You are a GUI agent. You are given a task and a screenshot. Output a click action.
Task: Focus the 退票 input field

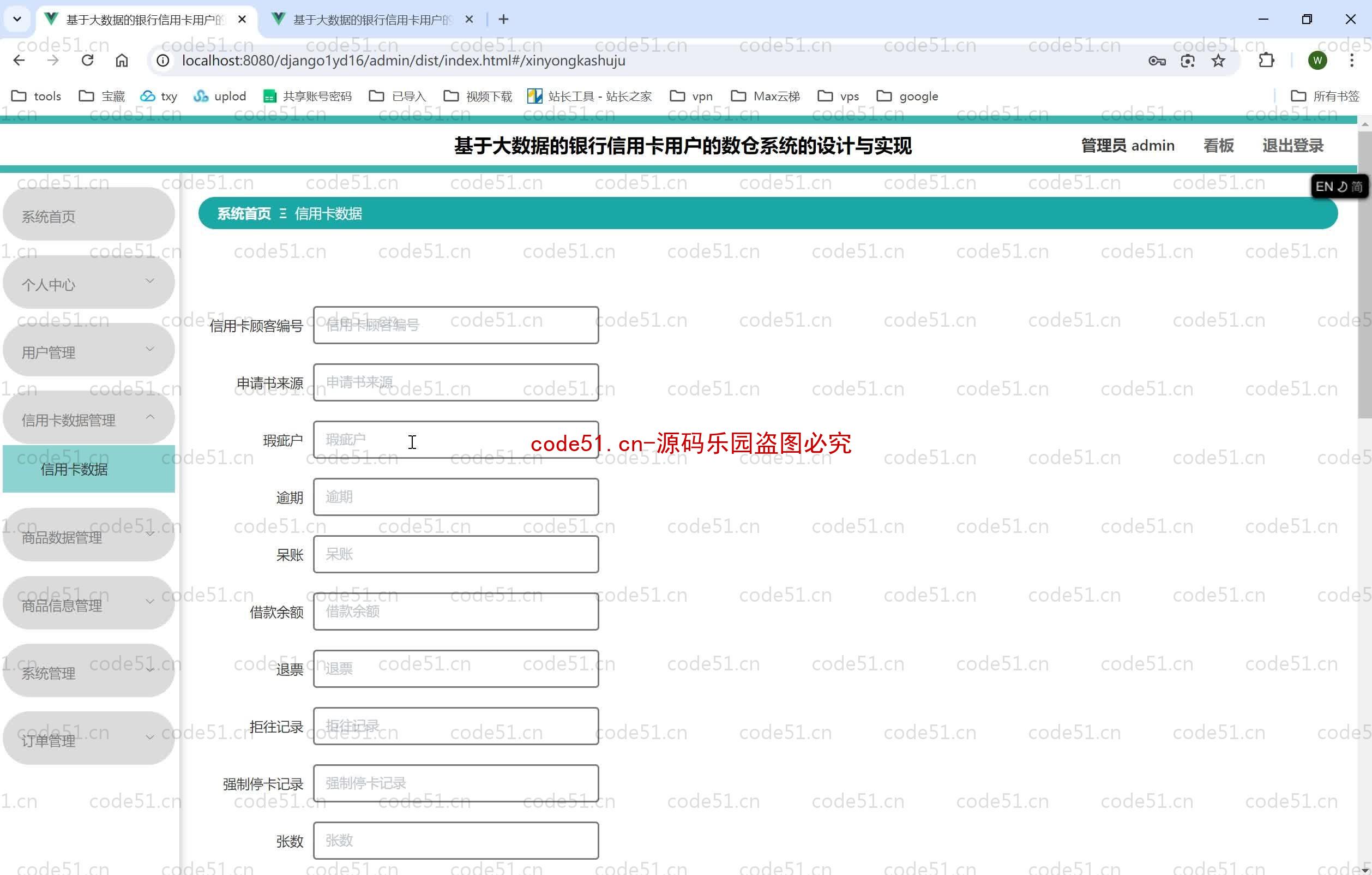(x=456, y=669)
